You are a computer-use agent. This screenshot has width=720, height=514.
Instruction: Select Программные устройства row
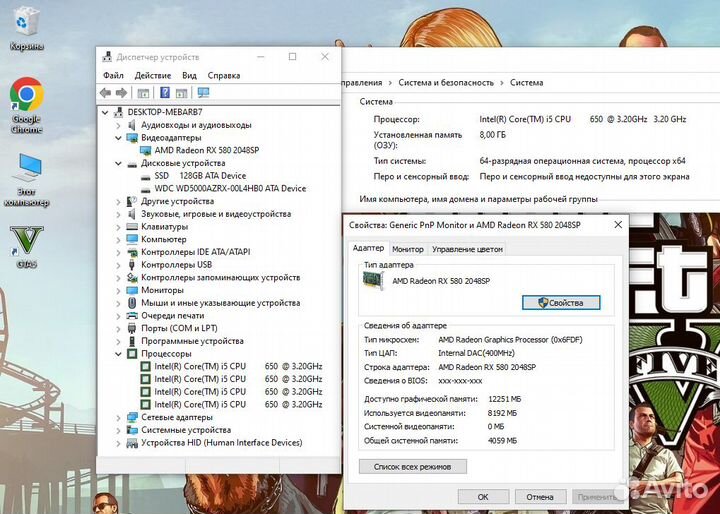(192, 341)
